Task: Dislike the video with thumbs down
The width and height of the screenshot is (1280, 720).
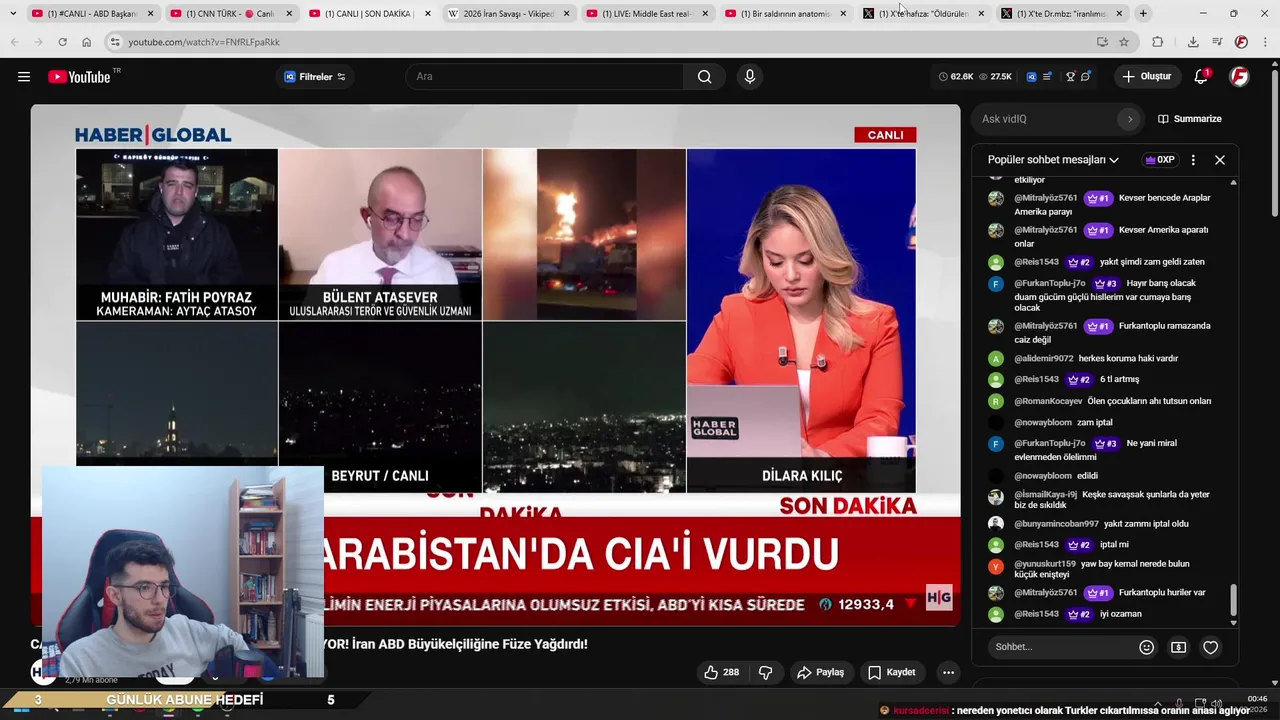Action: click(766, 672)
